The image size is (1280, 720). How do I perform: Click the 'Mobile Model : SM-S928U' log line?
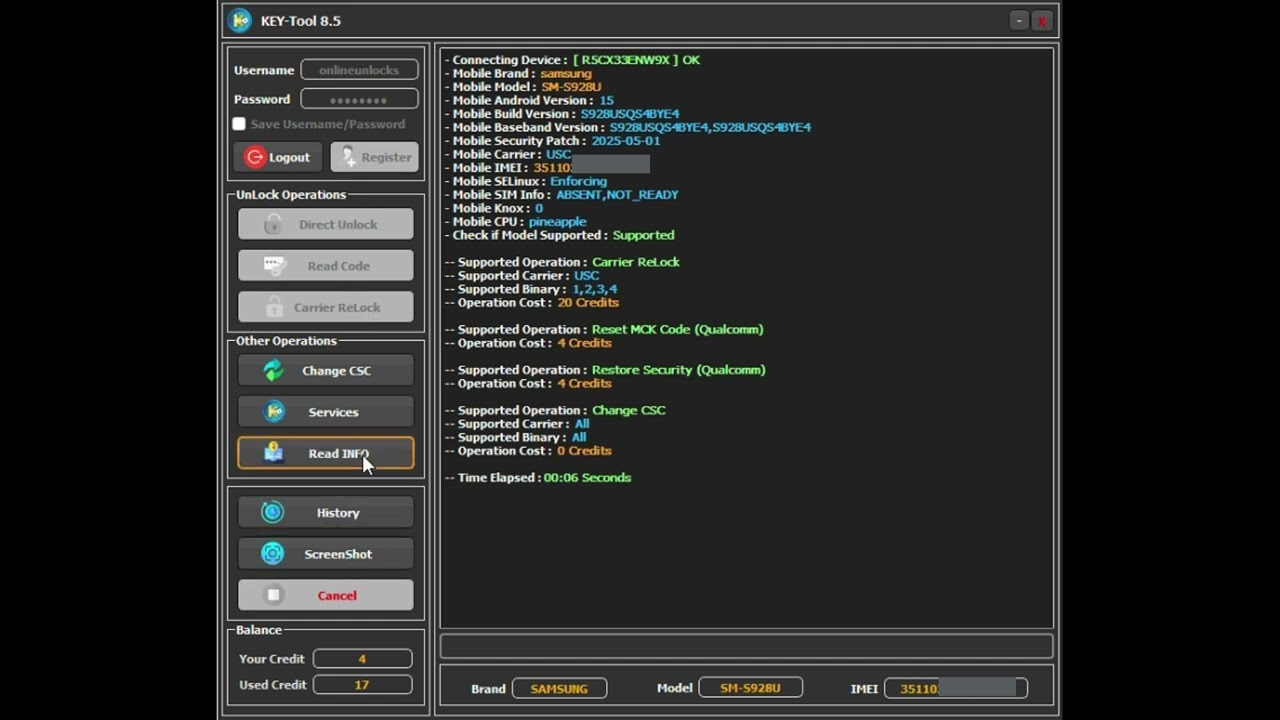coord(523,87)
